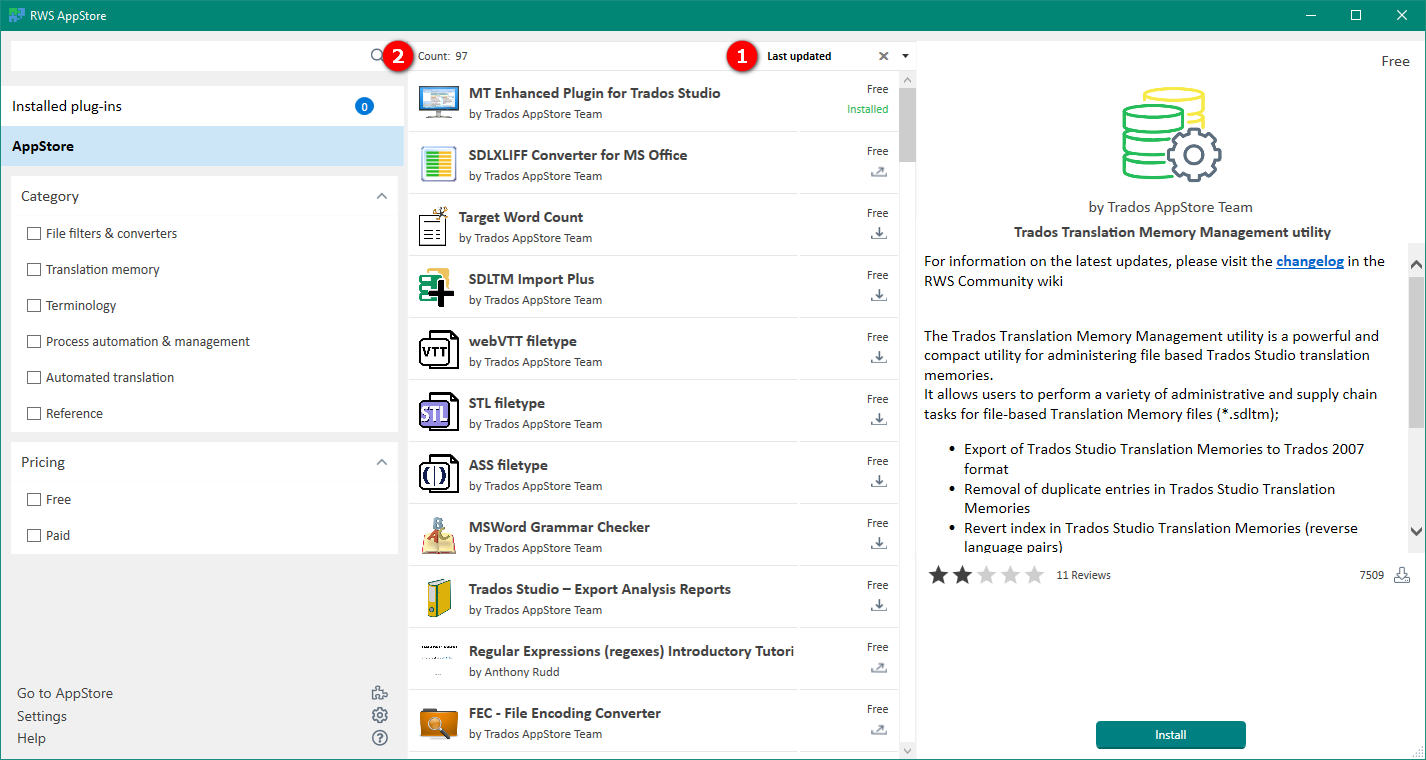This screenshot has width=1426, height=760.
Task: Click the search magnifier icon
Action: coord(377,56)
